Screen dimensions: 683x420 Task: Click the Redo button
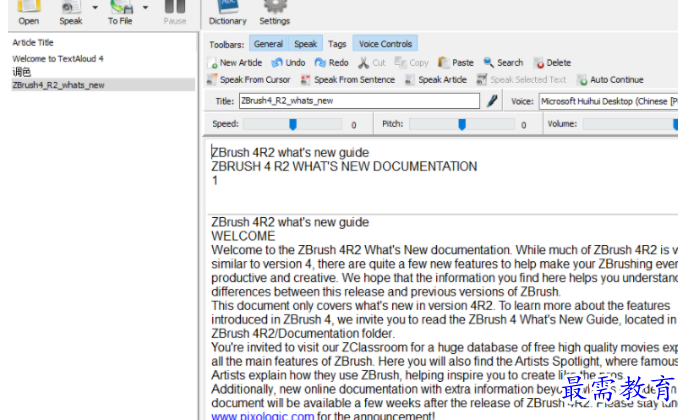[331, 63]
